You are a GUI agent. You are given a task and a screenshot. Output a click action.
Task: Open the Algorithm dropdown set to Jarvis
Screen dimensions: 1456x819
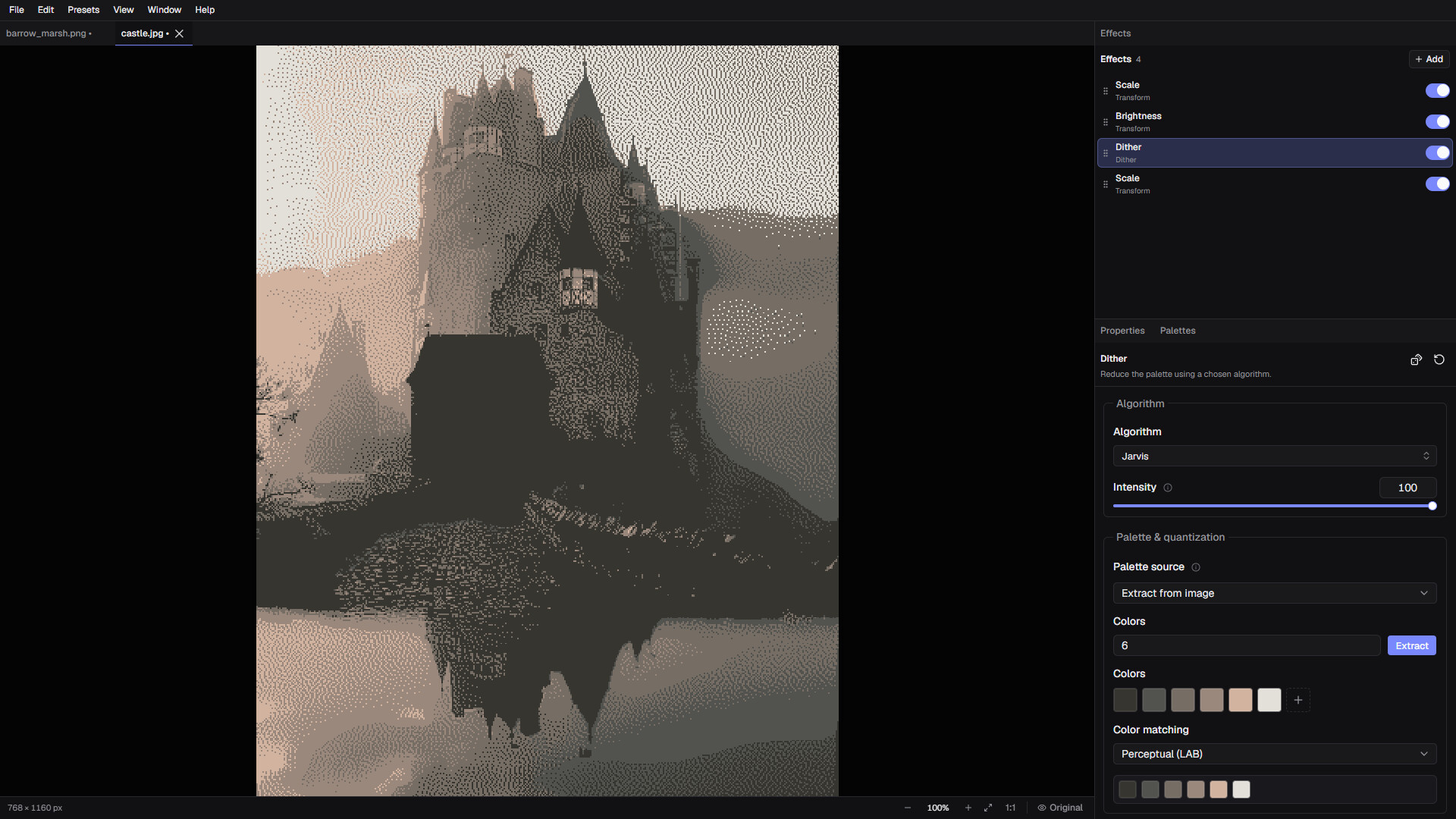click(1274, 456)
